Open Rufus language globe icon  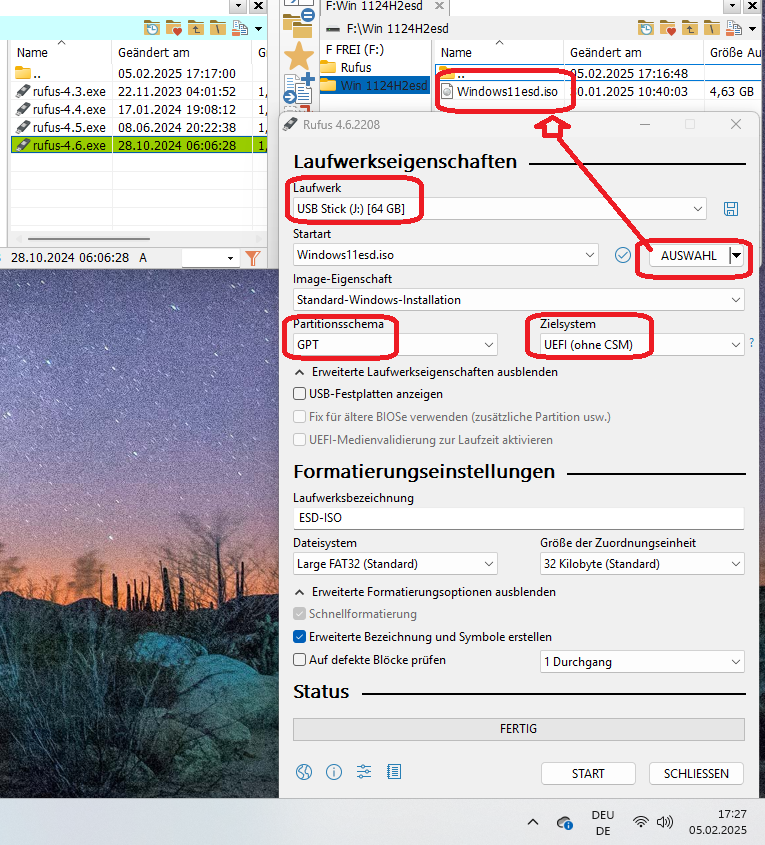[x=304, y=772]
